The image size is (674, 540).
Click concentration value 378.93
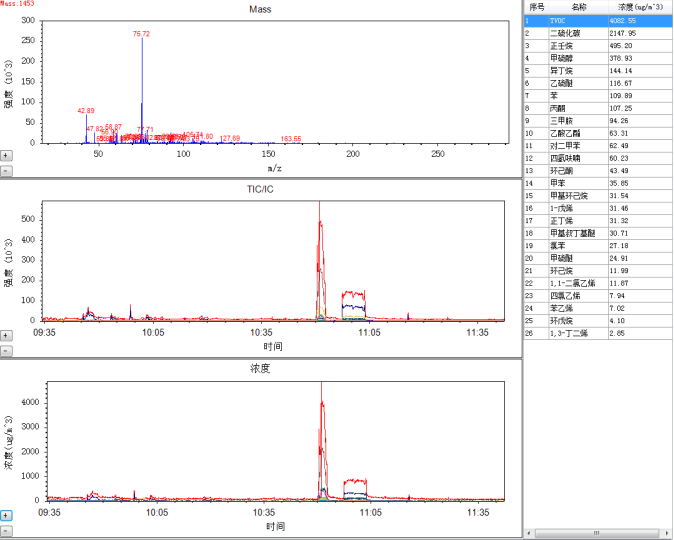click(x=621, y=58)
